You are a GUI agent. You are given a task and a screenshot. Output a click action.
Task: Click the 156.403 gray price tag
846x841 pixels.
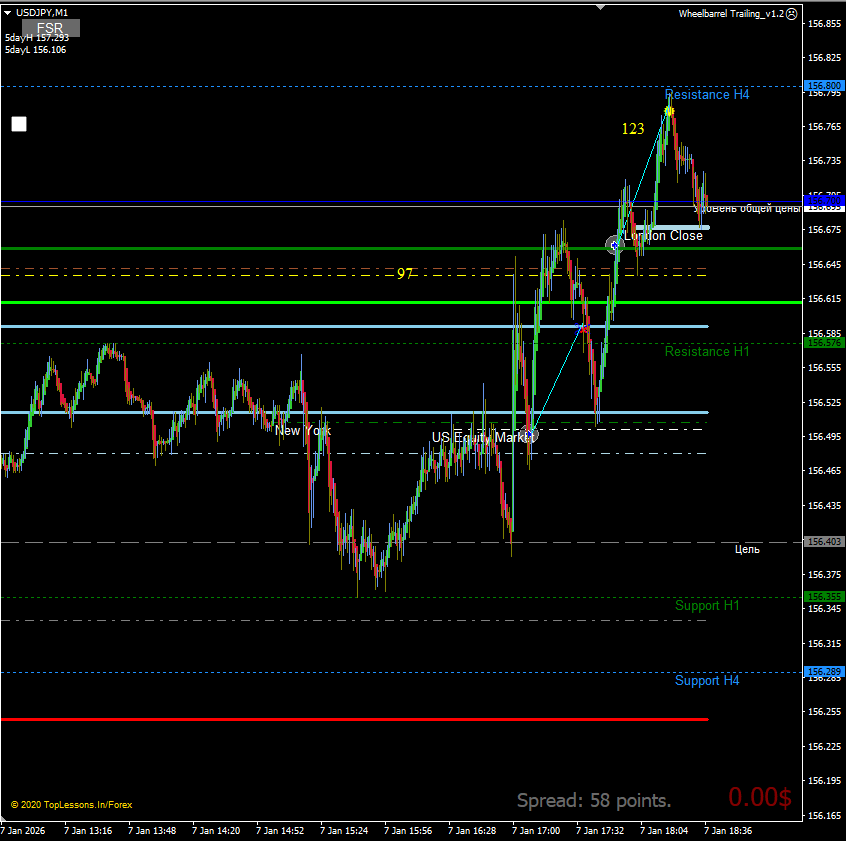click(x=824, y=541)
